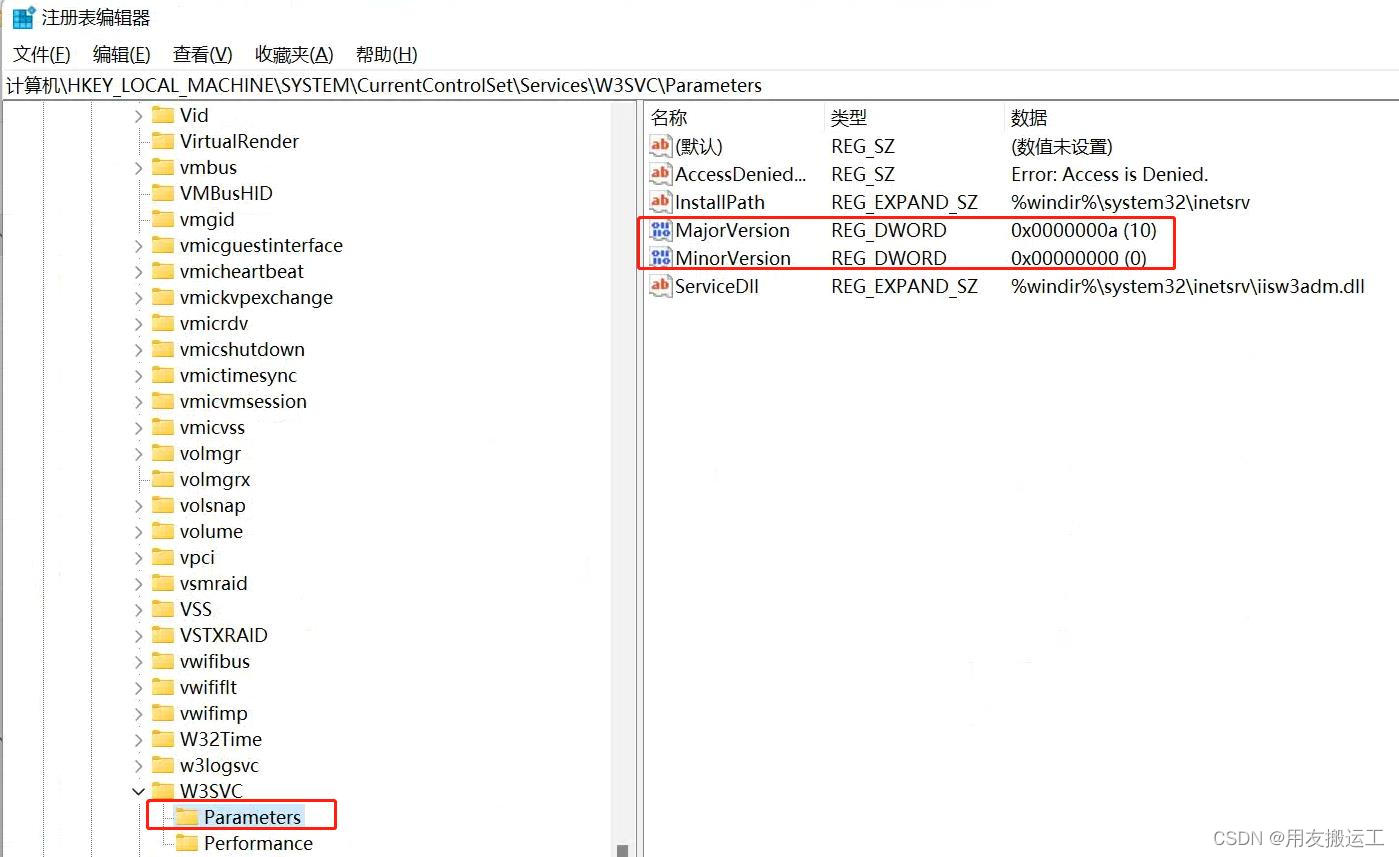
Task: Click the Parameters folder icon
Action: [x=188, y=816]
